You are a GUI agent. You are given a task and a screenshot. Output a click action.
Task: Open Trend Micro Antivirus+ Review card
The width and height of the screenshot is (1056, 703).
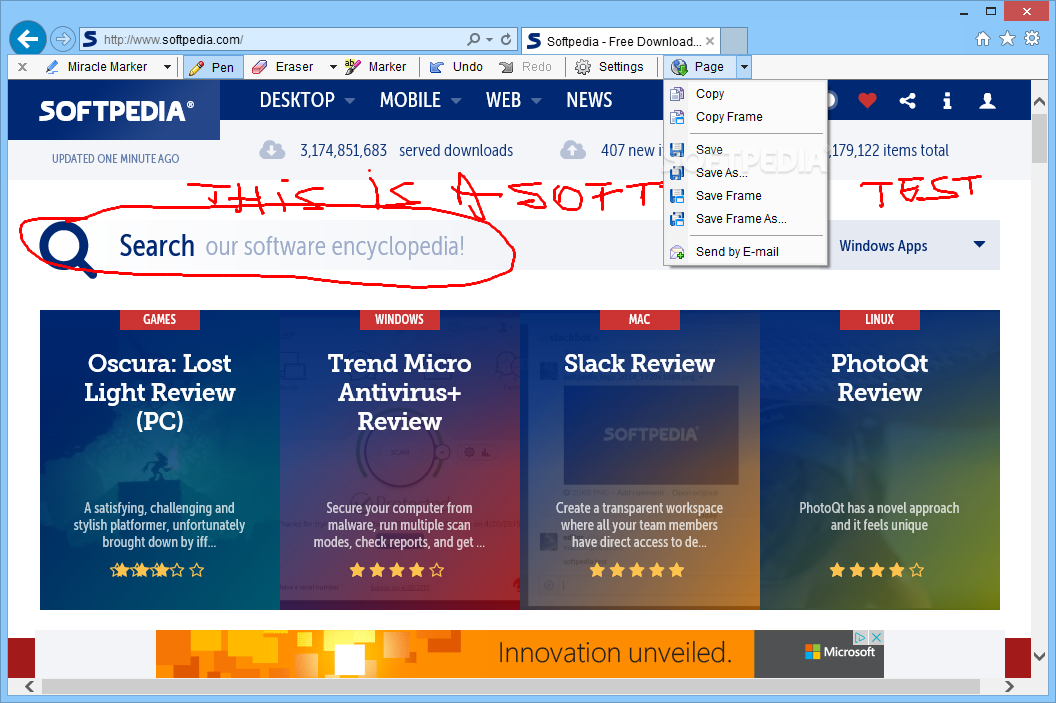coord(399,460)
